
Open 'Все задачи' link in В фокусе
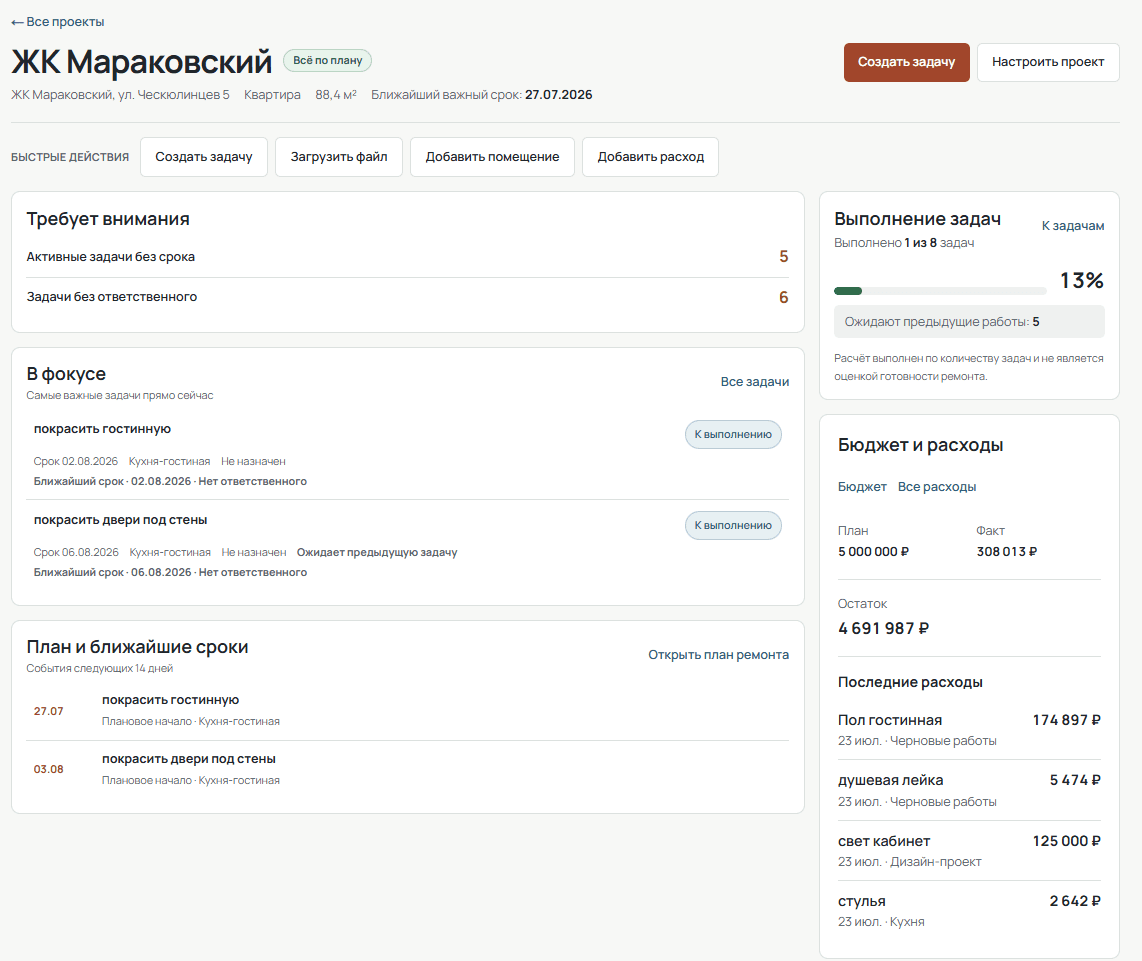pyautogui.click(x=755, y=382)
